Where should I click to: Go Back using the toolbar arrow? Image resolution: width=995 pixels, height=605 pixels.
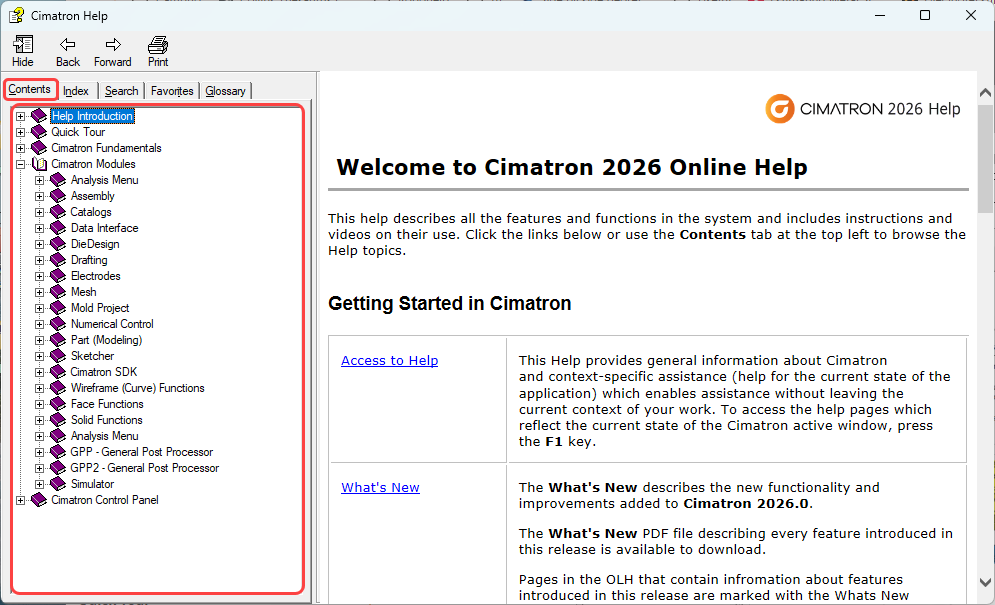coord(67,44)
